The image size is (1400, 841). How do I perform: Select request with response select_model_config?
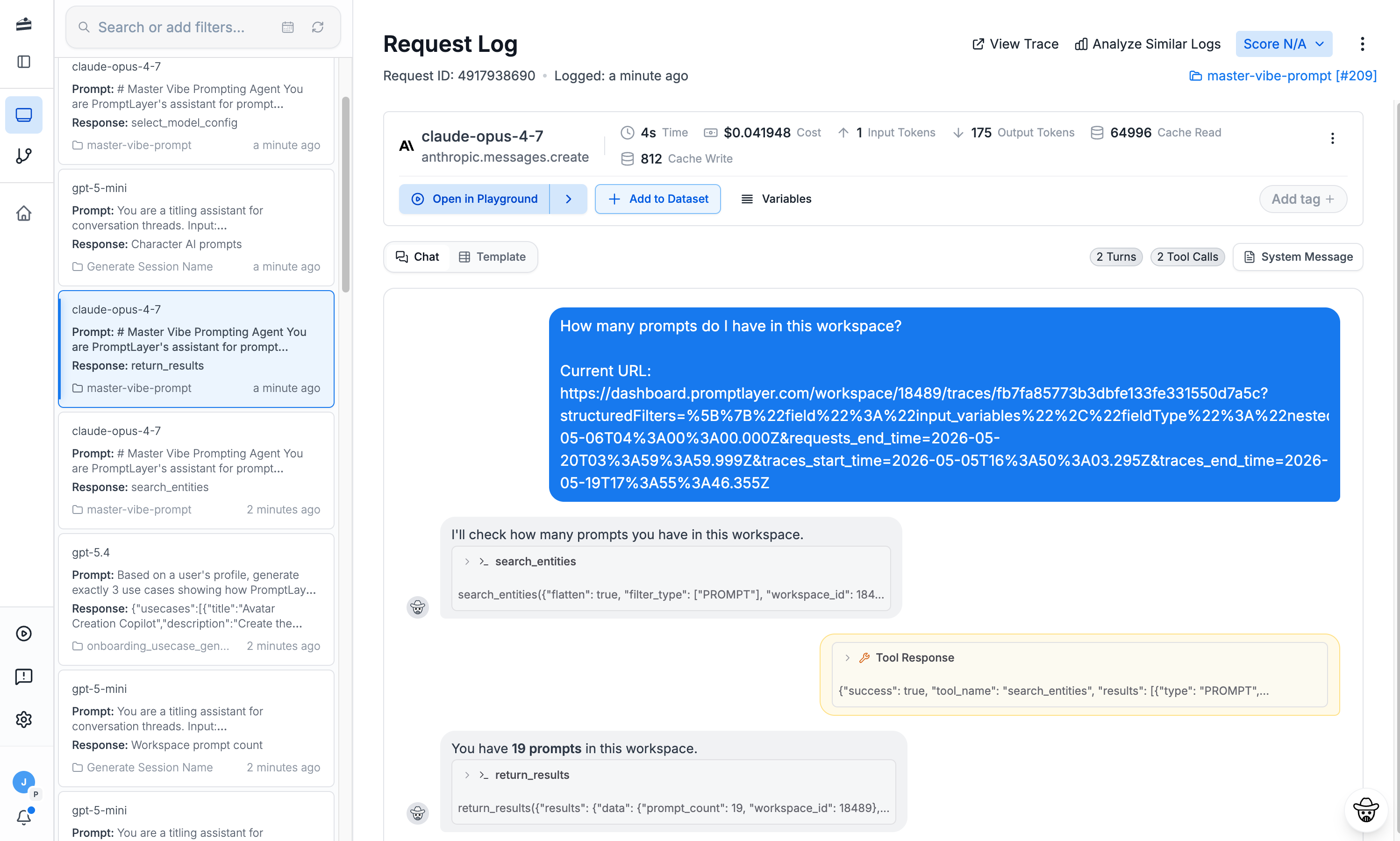click(x=196, y=111)
